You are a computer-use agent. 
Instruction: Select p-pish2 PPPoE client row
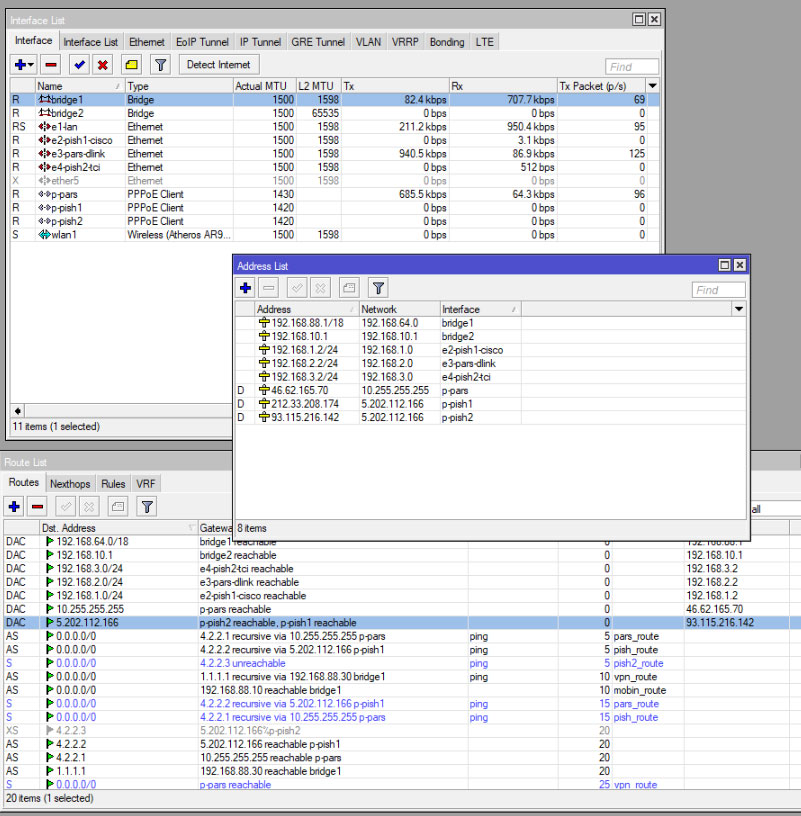tap(335, 221)
